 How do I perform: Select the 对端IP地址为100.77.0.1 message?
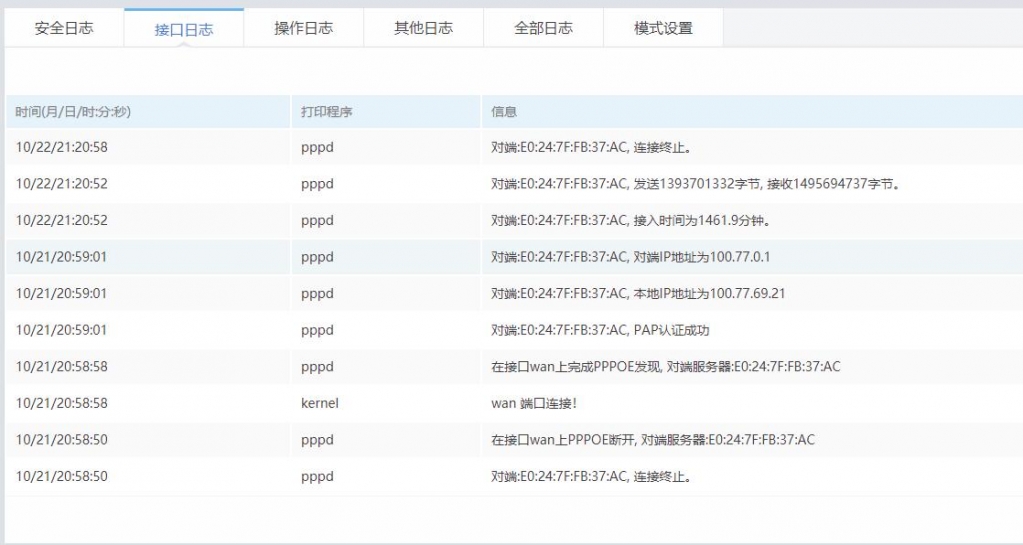pos(630,257)
